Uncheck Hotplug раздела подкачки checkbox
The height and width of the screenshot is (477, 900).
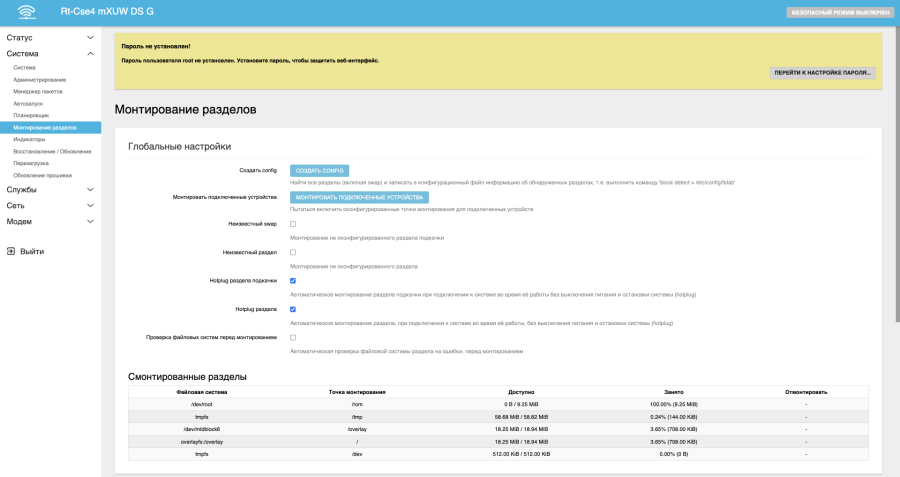coord(293,281)
